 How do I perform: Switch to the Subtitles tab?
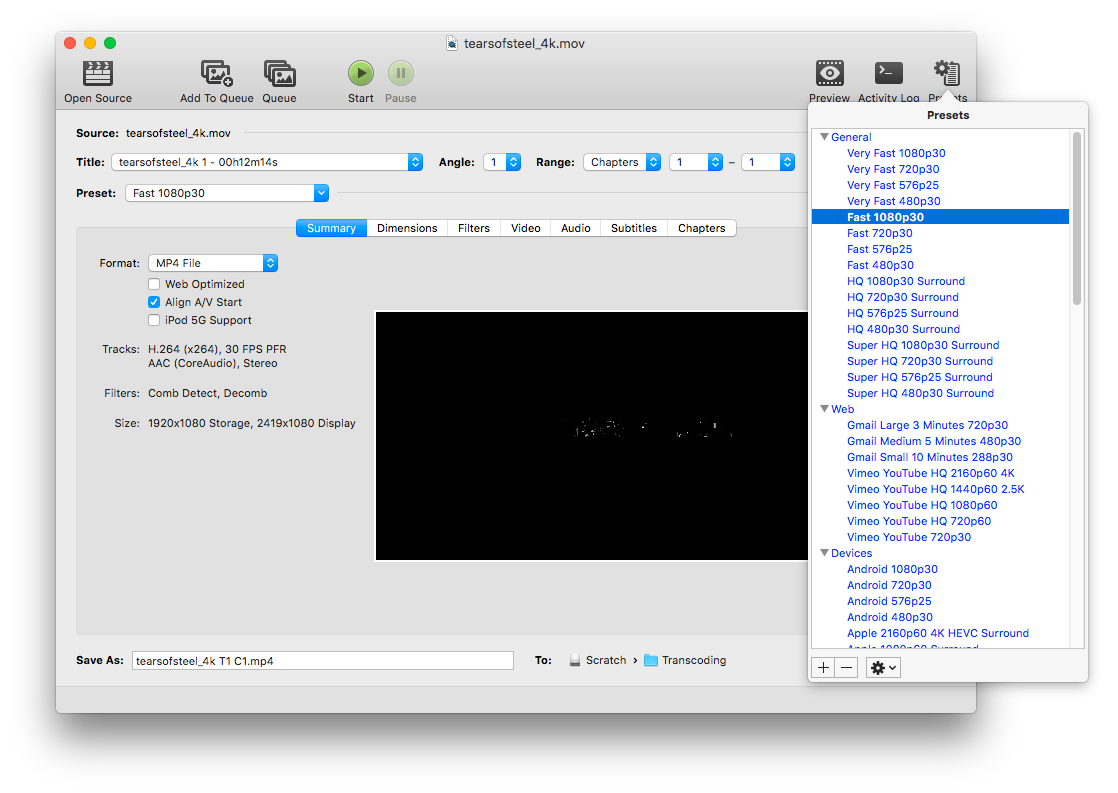(634, 228)
